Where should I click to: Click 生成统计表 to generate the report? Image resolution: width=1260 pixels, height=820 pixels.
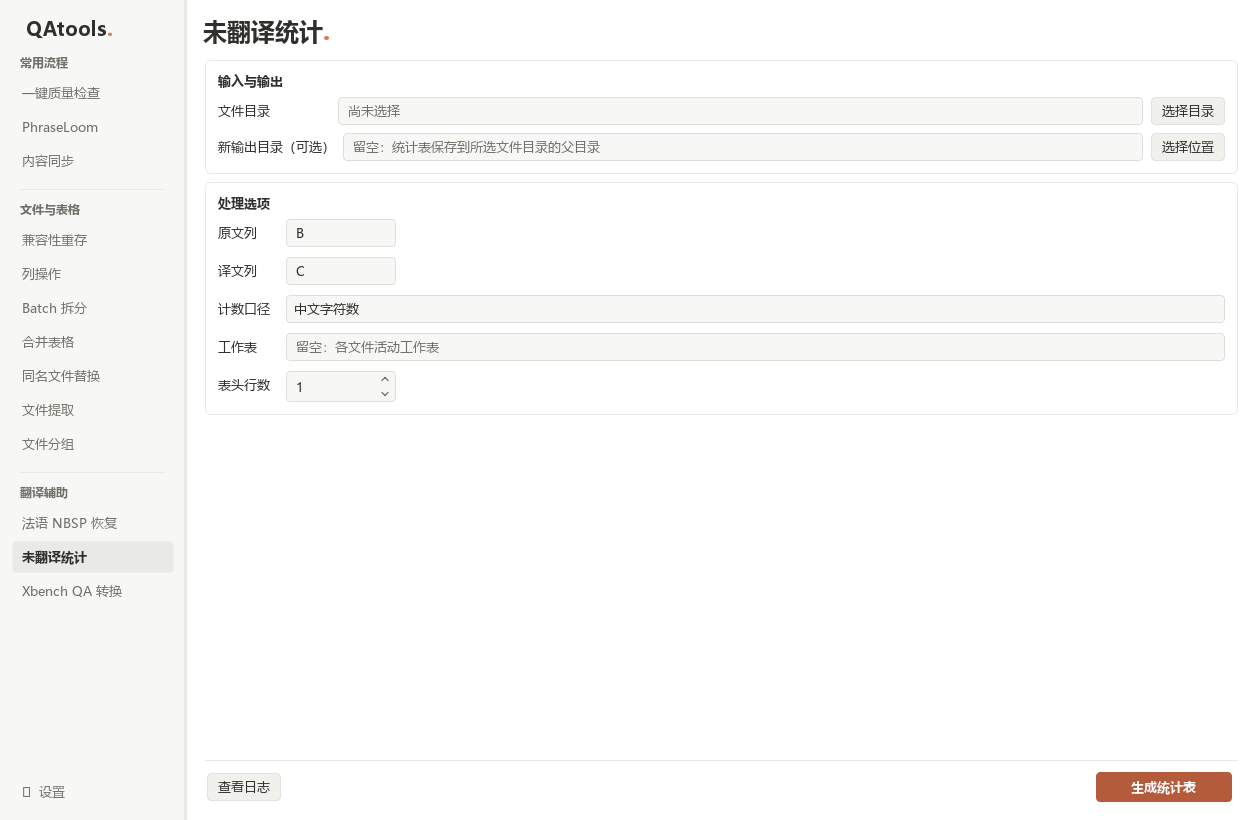pos(1163,787)
